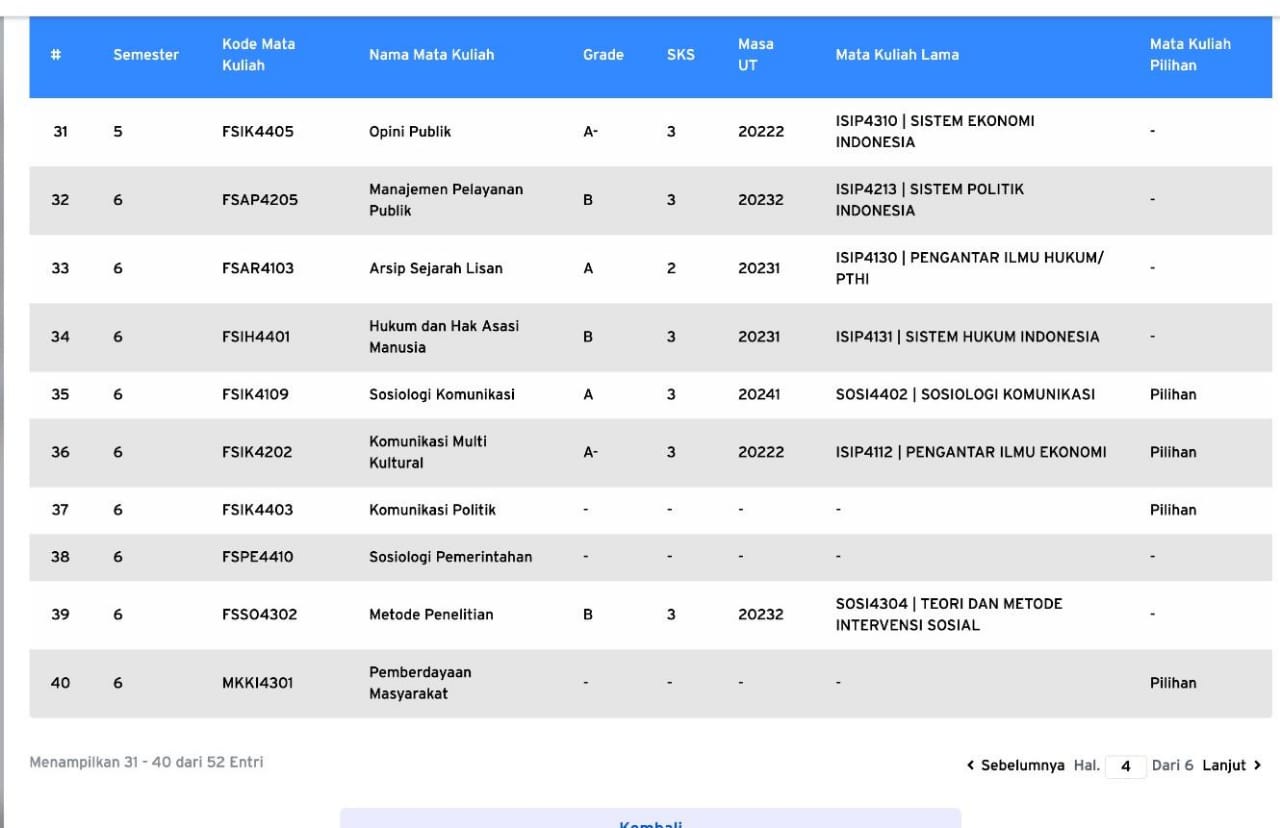
Task: Select course code FSIK4109
Action: 255,394
